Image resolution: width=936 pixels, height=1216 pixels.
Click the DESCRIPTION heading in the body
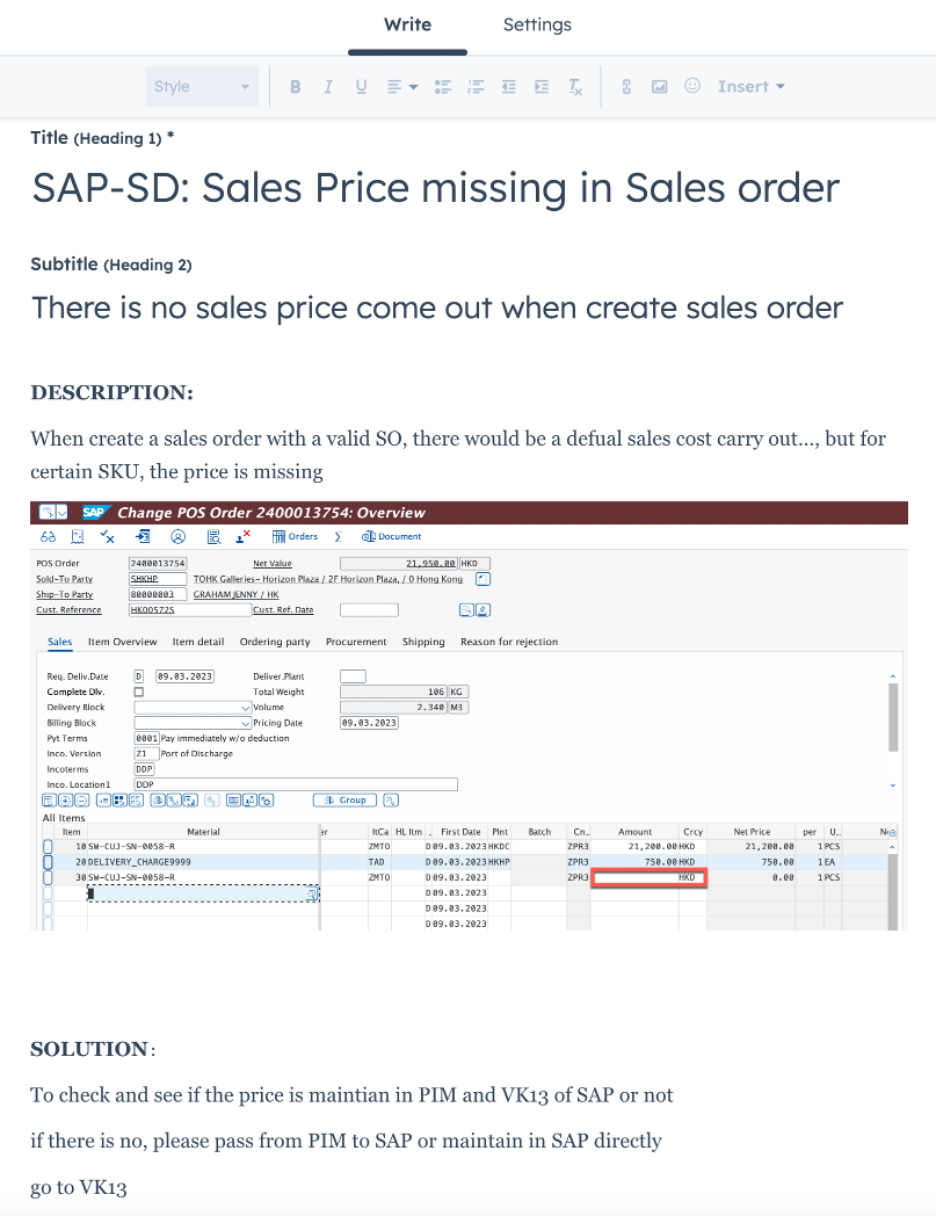click(x=112, y=393)
